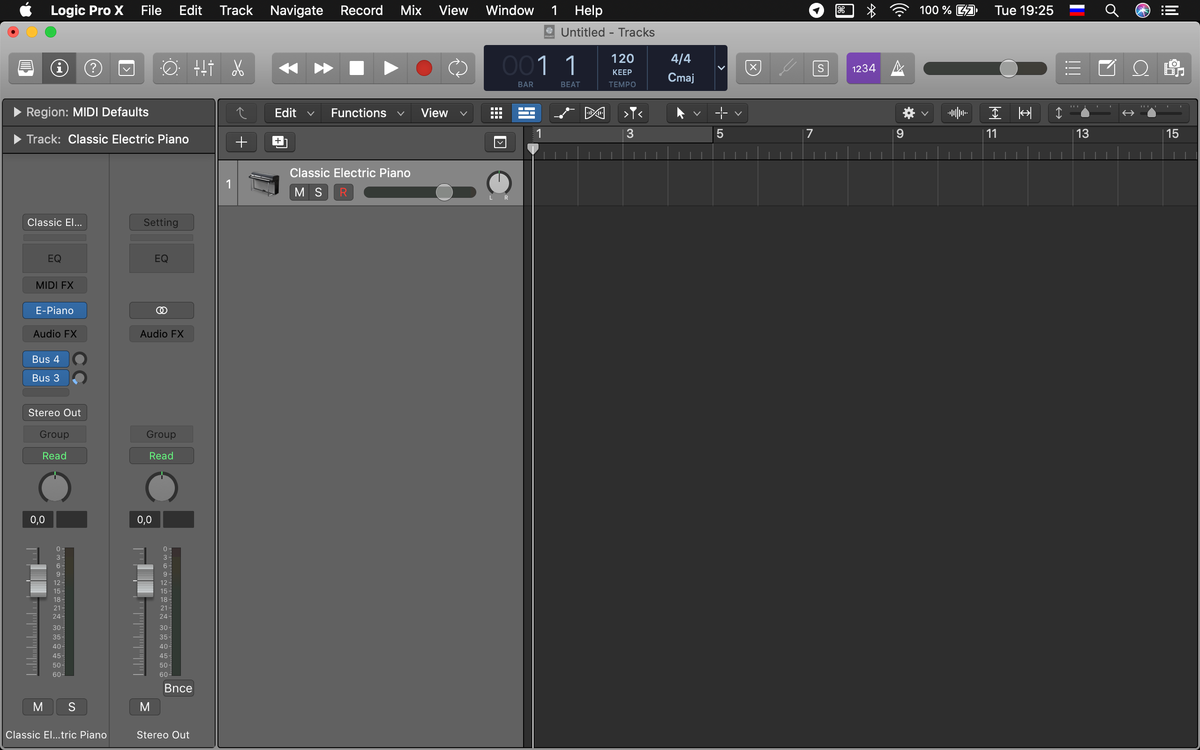Image resolution: width=1200 pixels, height=750 pixels.
Task: Toggle the Metronome click button
Action: point(898,68)
